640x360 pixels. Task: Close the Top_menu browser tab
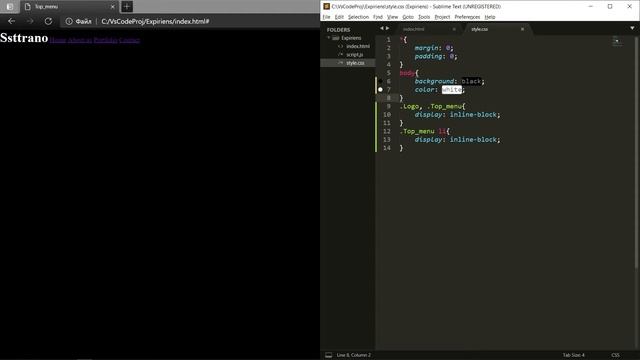(x=113, y=7)
